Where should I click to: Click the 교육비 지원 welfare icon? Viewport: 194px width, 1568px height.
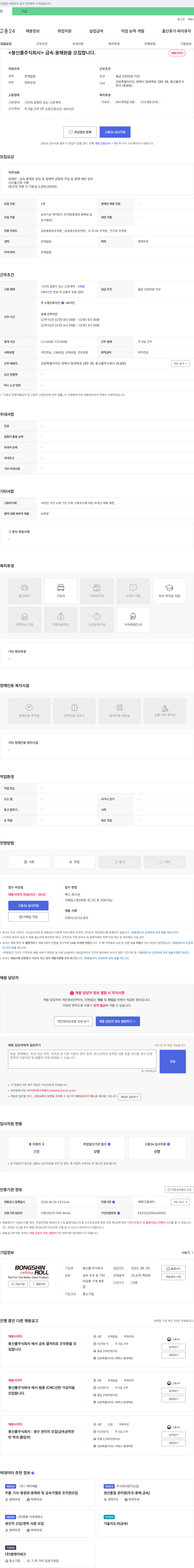tap(133, 591)
